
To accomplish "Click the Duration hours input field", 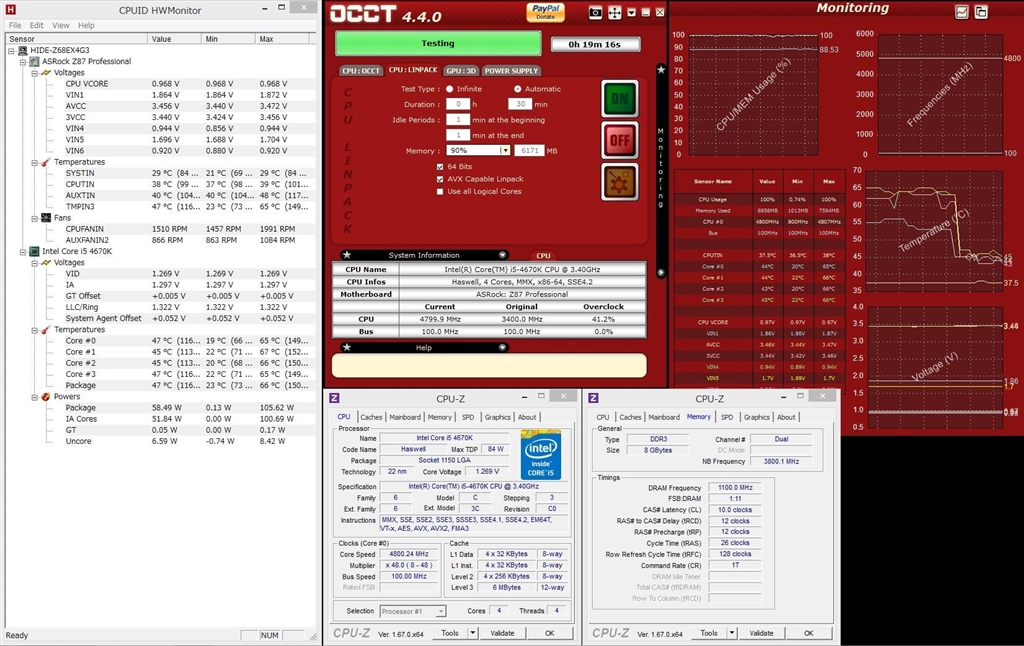I will pos(458,104).
